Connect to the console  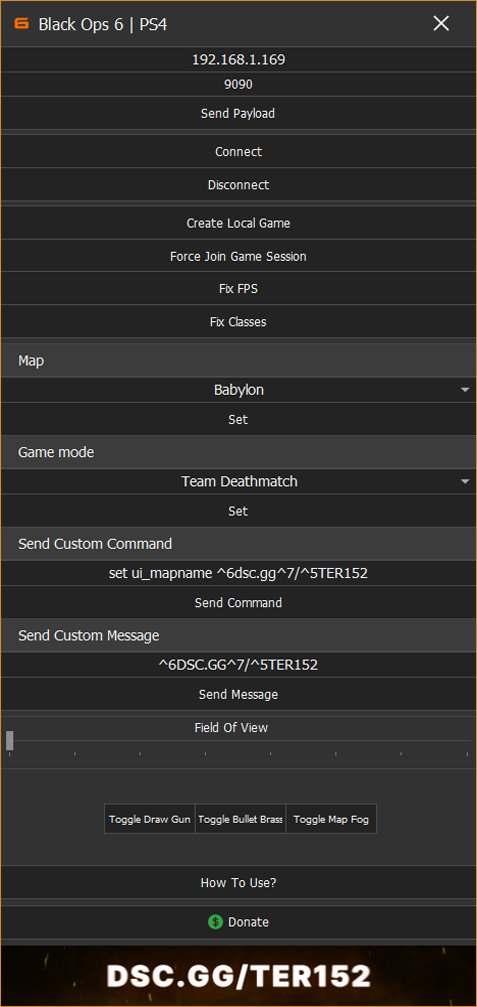(238, 152)
